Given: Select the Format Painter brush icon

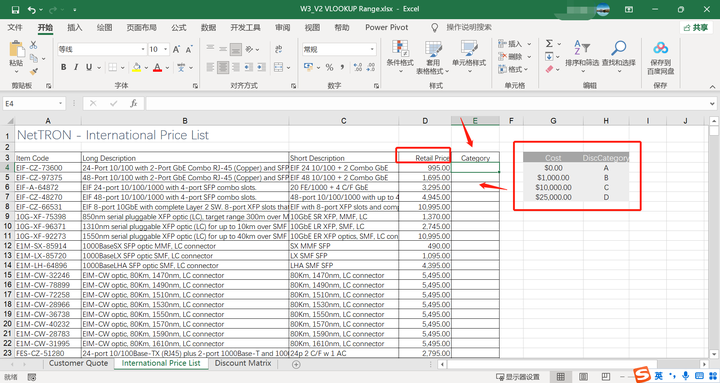Looking at the screenshot, I should tap(34, 71).
